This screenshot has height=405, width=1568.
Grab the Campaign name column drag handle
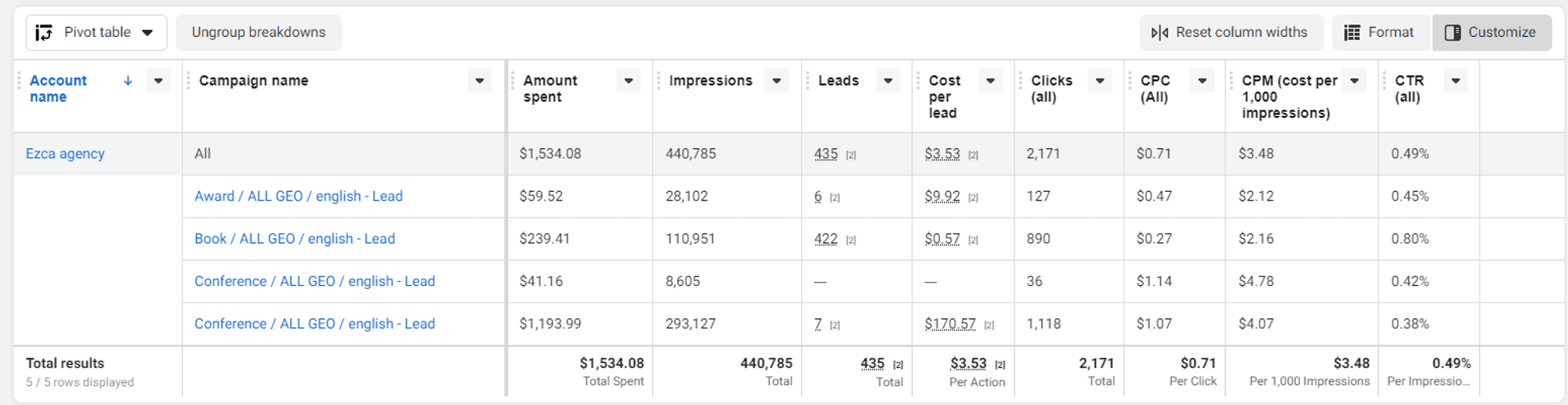tap(188, 81)
